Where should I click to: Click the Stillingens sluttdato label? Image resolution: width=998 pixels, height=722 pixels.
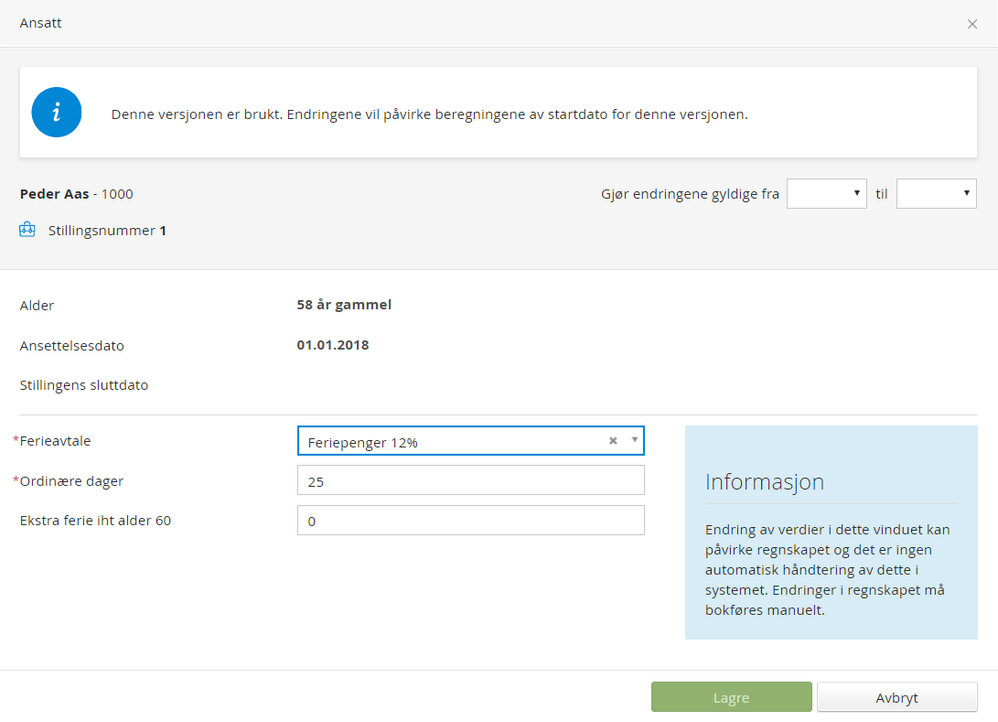84,385
